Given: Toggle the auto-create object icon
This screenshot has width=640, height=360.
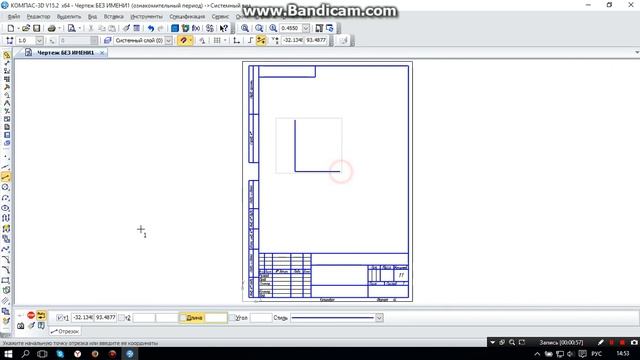Looking at the screenshot, I should click(41, 315).
